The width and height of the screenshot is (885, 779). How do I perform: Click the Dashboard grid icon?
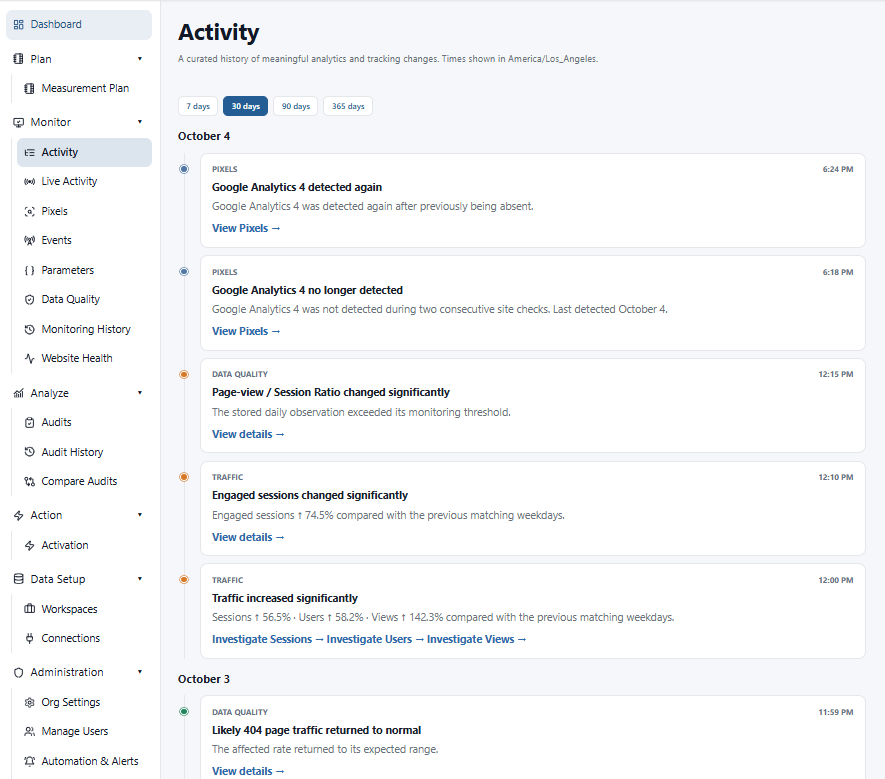coord(19,24)
